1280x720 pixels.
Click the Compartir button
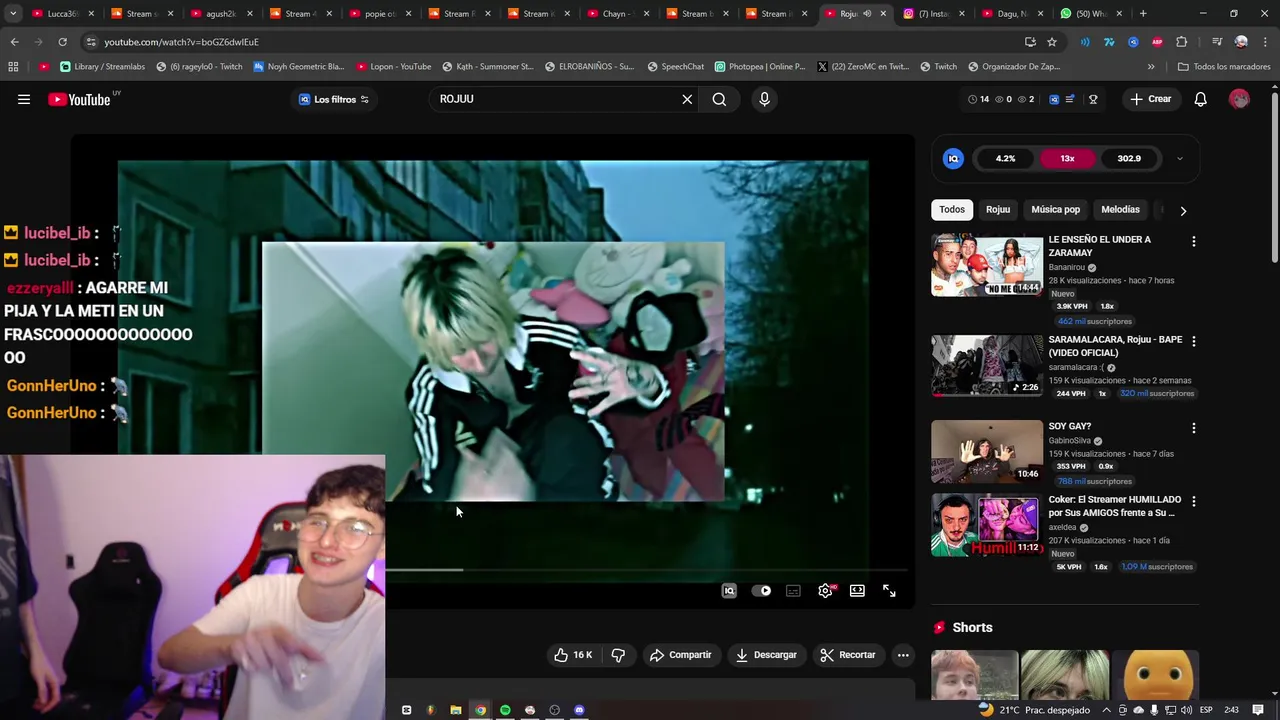coord(680,655)
